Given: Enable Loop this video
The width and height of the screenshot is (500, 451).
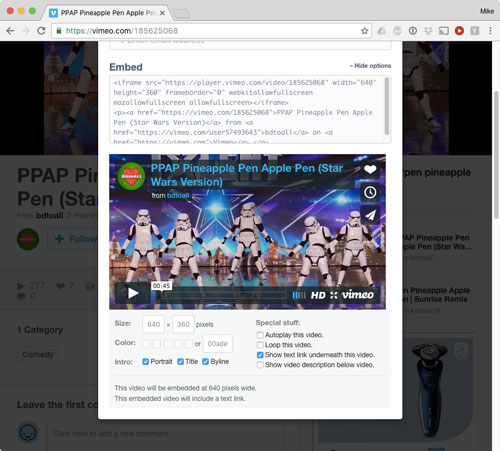Looking at the screenshot, I should [260, 345].
